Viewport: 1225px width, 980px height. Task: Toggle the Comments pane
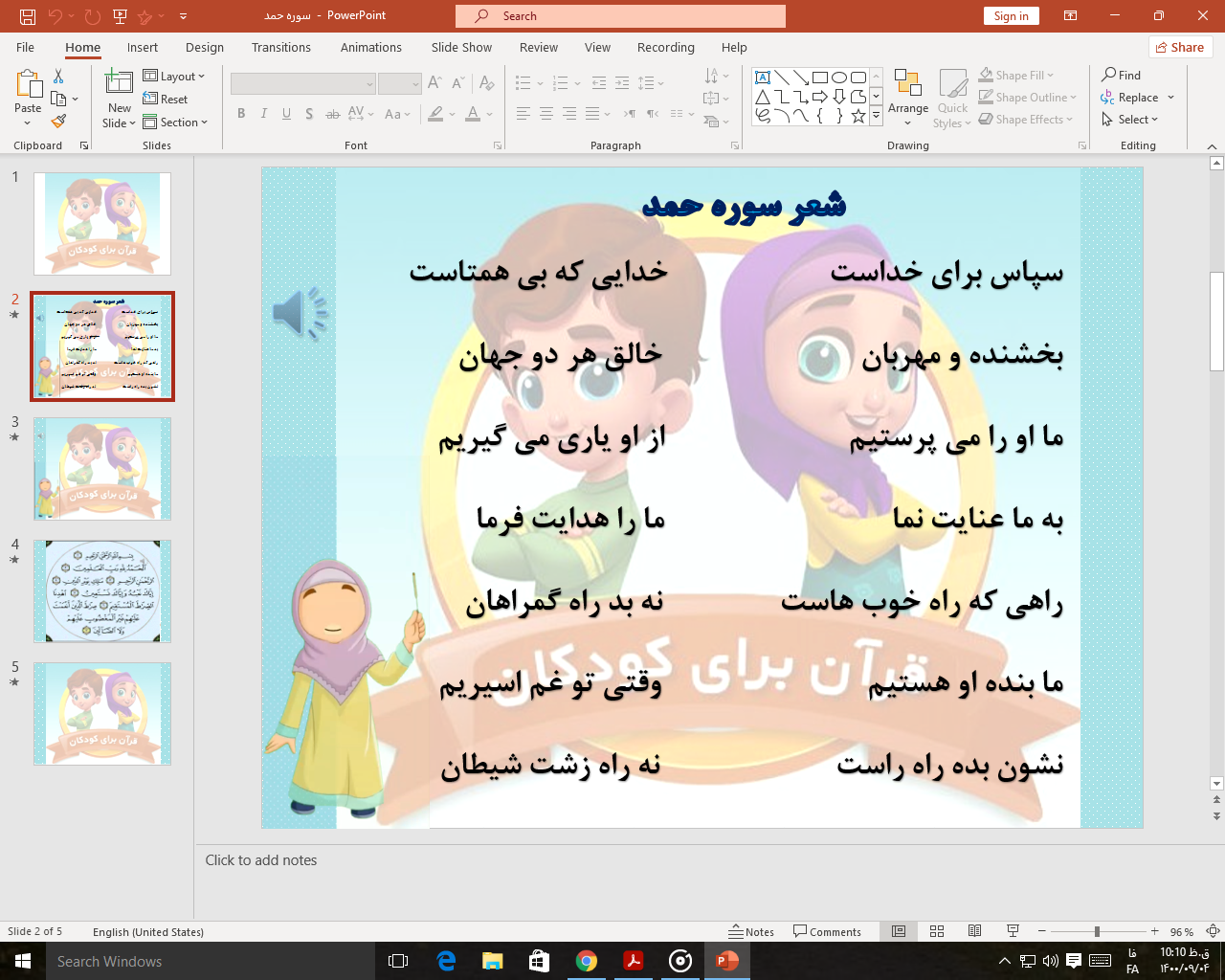827,931
